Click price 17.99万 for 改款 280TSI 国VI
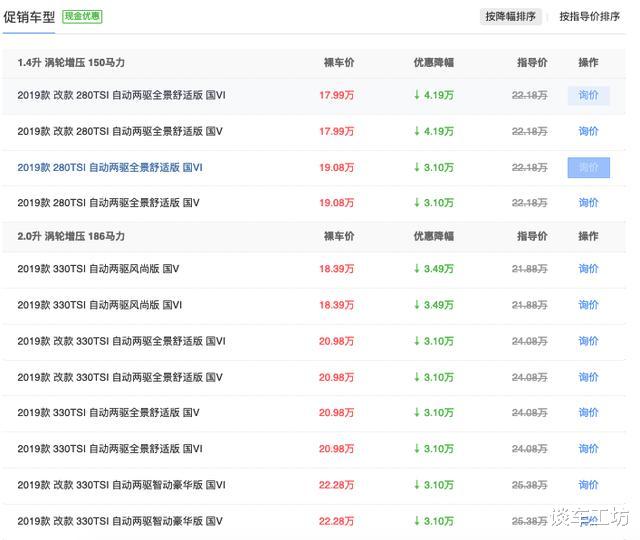640x540 pixels. tap(336, 96)
